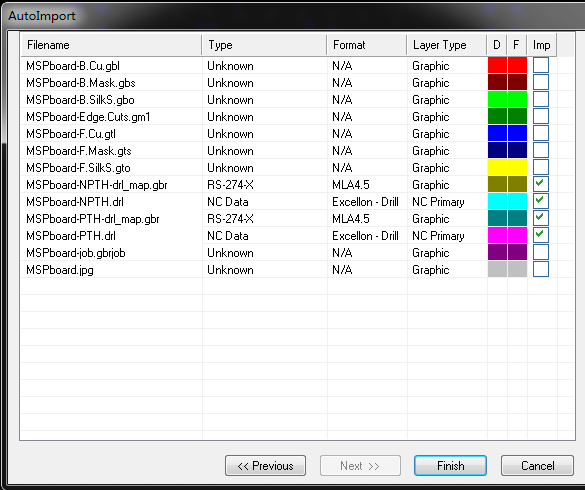The image size is (585, 490).
Task: Click the Imp column header
Action: pos(542,45)
